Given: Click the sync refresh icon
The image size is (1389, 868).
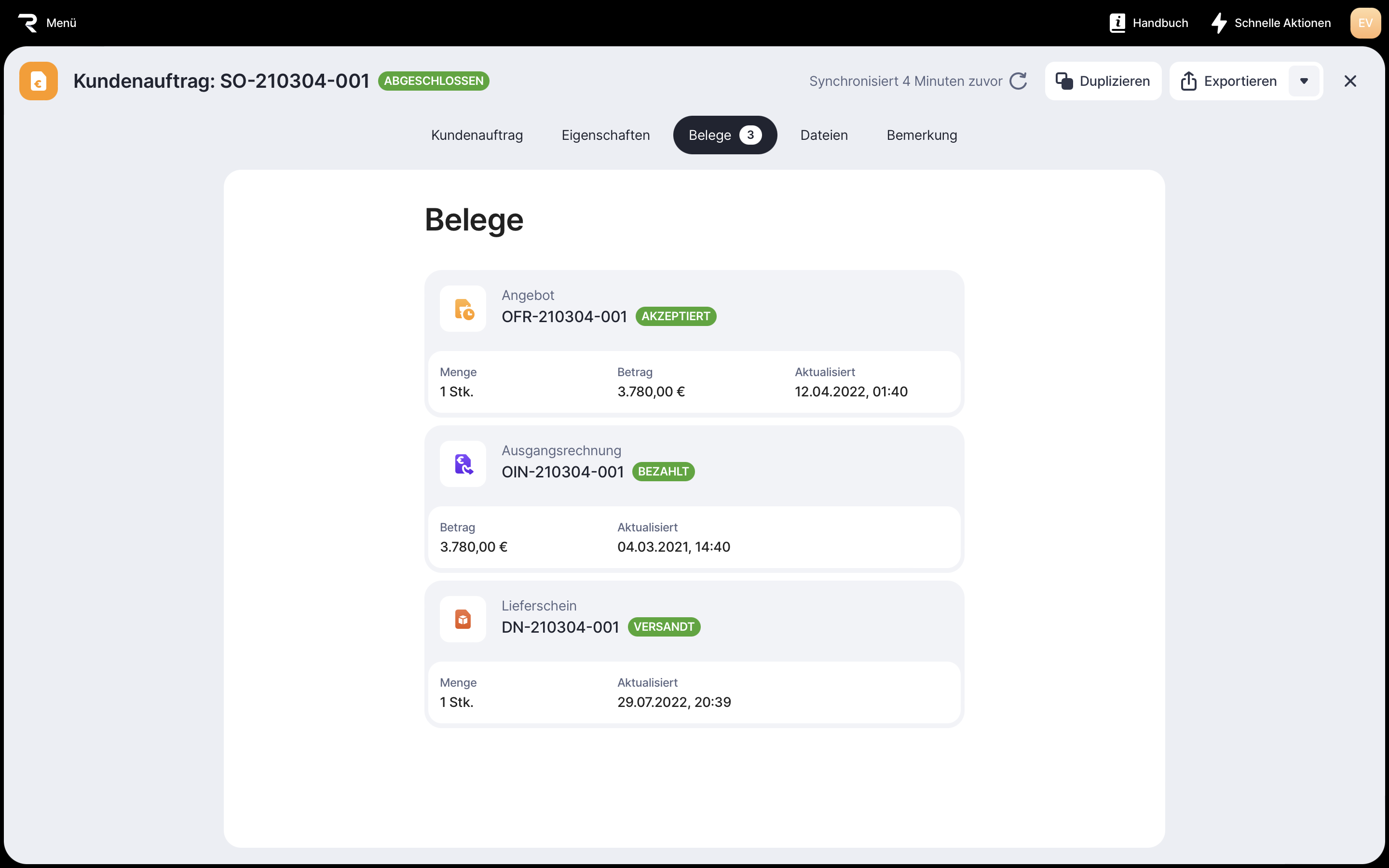Looking at the screenshot, I should (1018, 81).
